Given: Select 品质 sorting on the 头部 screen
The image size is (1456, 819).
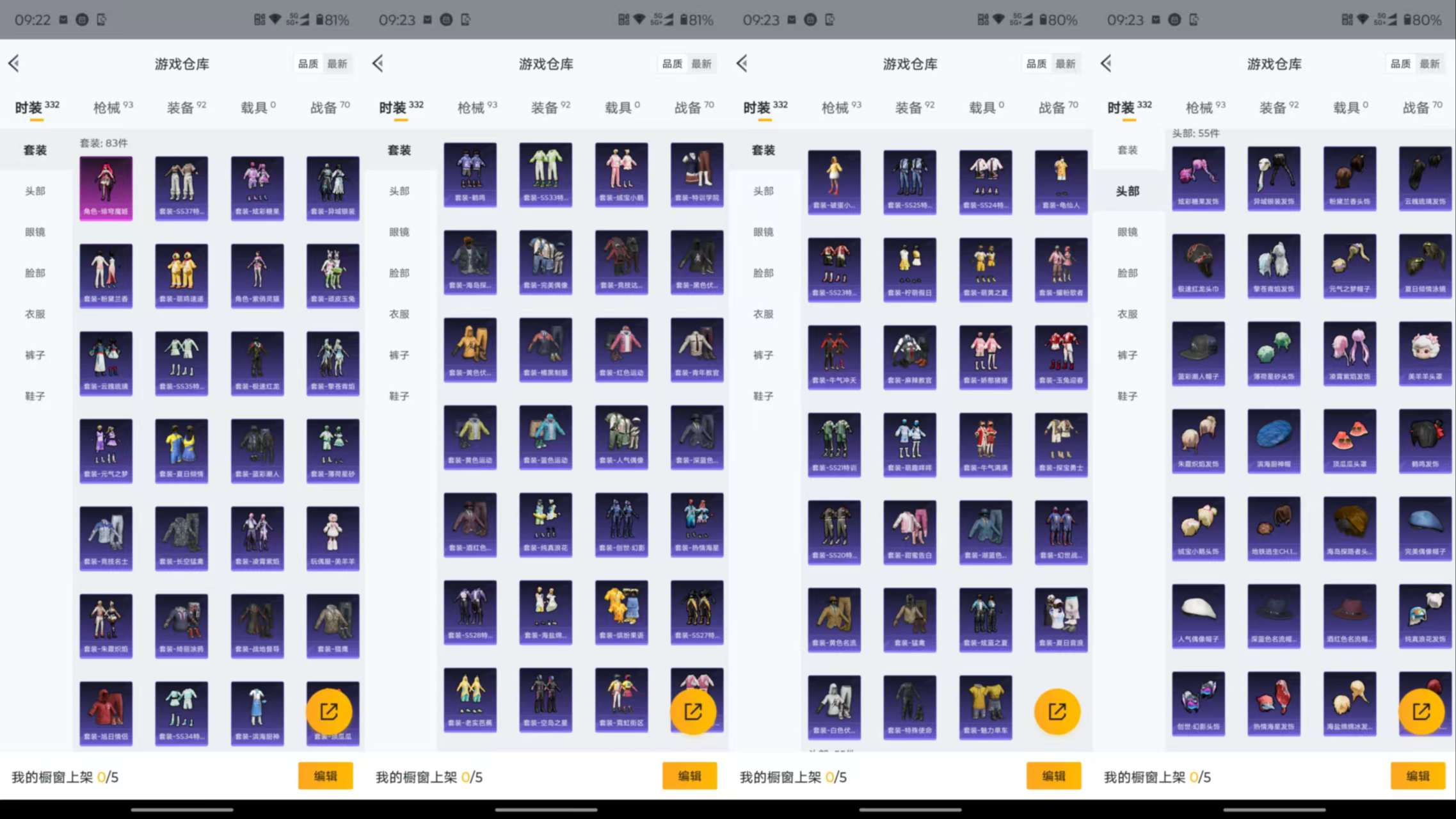Looking at the screenshot, I should click(1400, 64).
